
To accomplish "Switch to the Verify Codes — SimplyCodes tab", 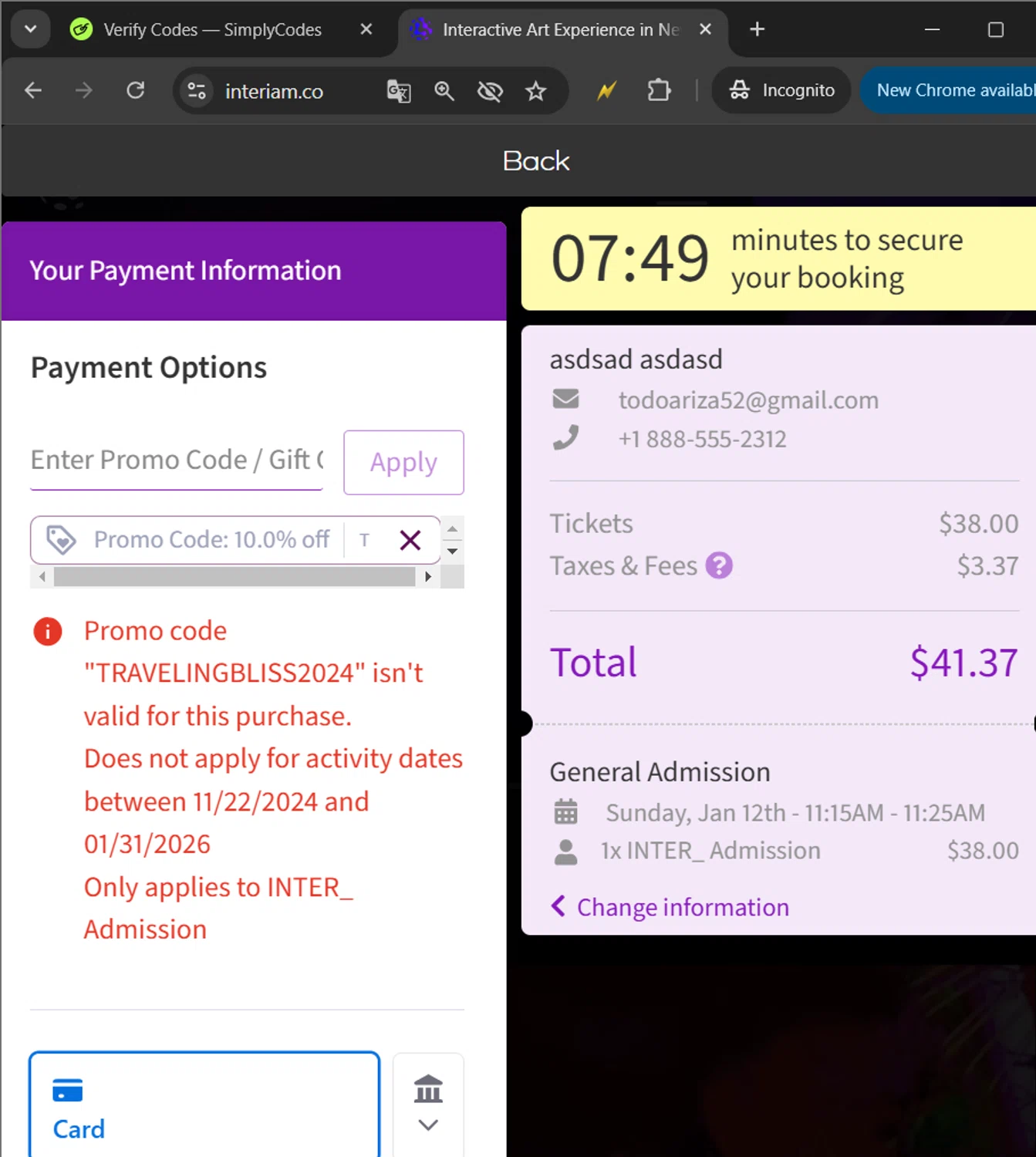I will tap(212, 29).
